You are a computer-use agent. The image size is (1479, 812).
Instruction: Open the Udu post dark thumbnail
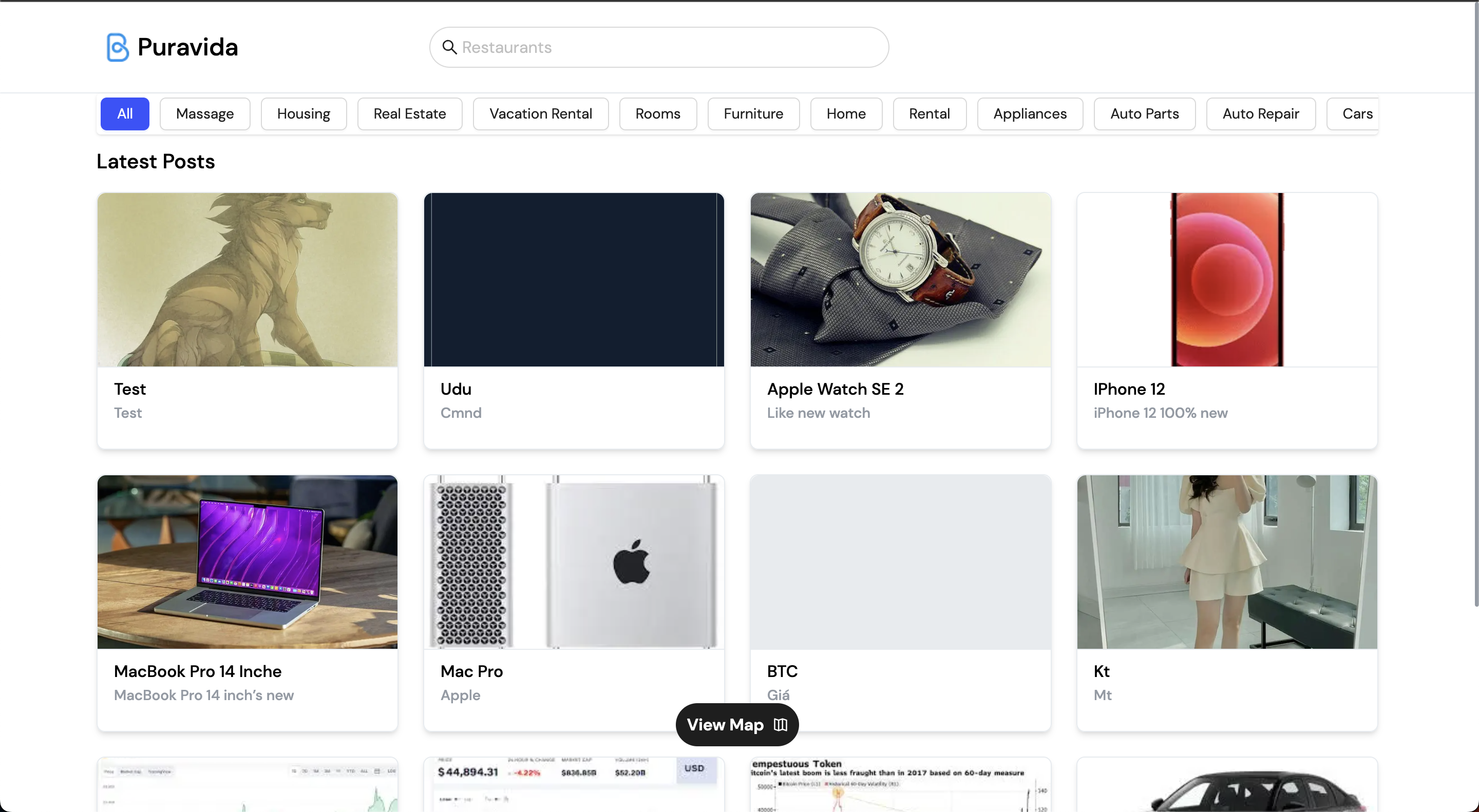pyautogui.click(x=574, y=279)
